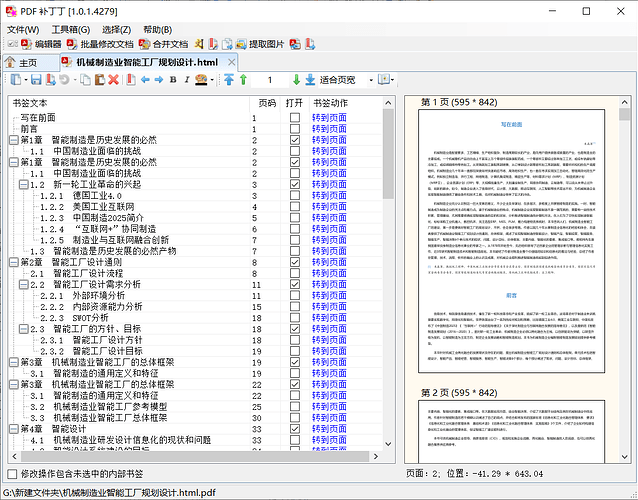Go to previous page with green up arrow
This screenshot has width=638, height=500.
pyautogui.click(x=243, y=79)
